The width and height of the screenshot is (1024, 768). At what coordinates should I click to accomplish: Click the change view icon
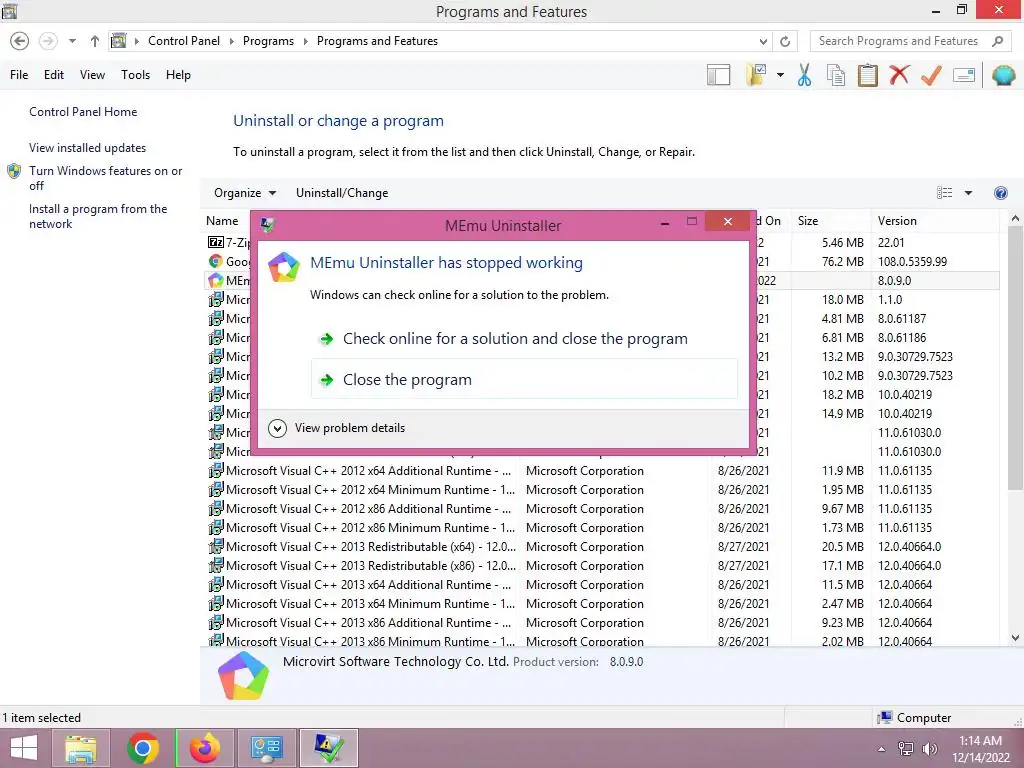coord(944,193)
